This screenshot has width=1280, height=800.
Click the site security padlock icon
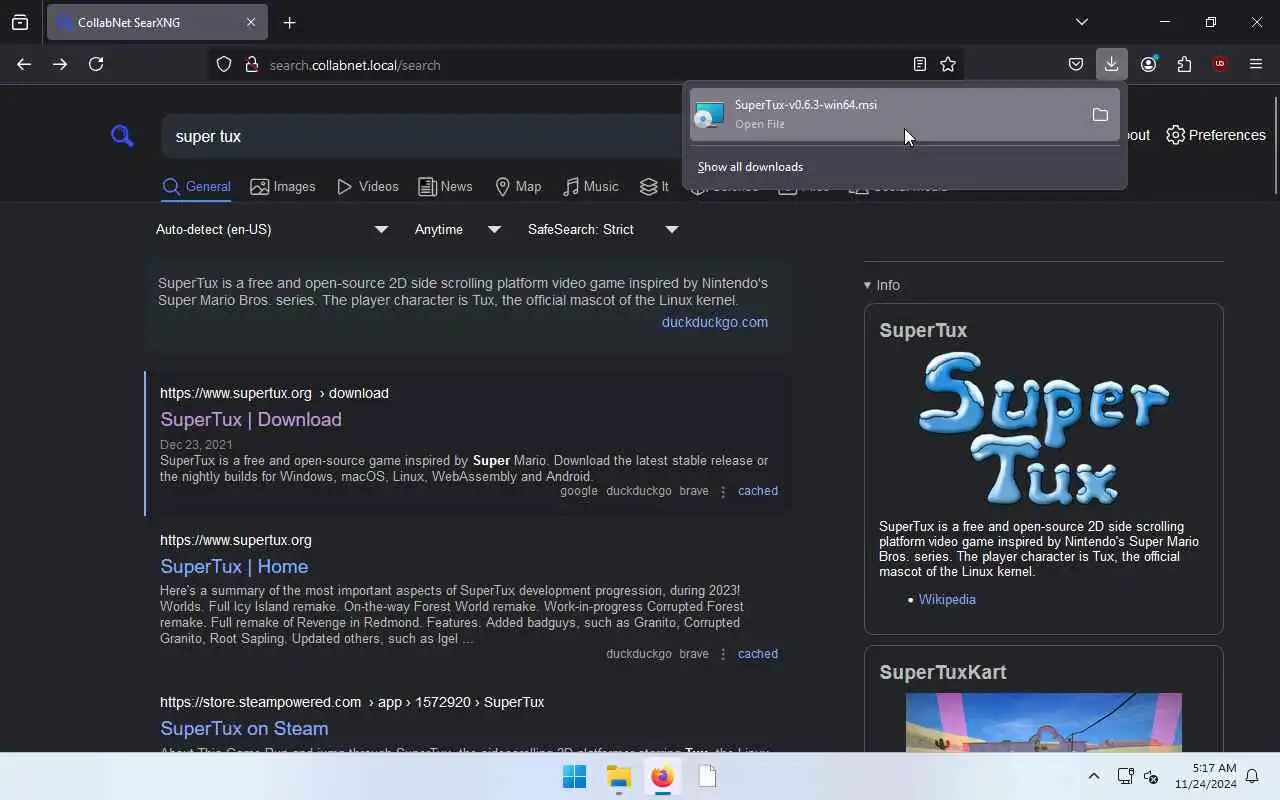click(251, 64)
